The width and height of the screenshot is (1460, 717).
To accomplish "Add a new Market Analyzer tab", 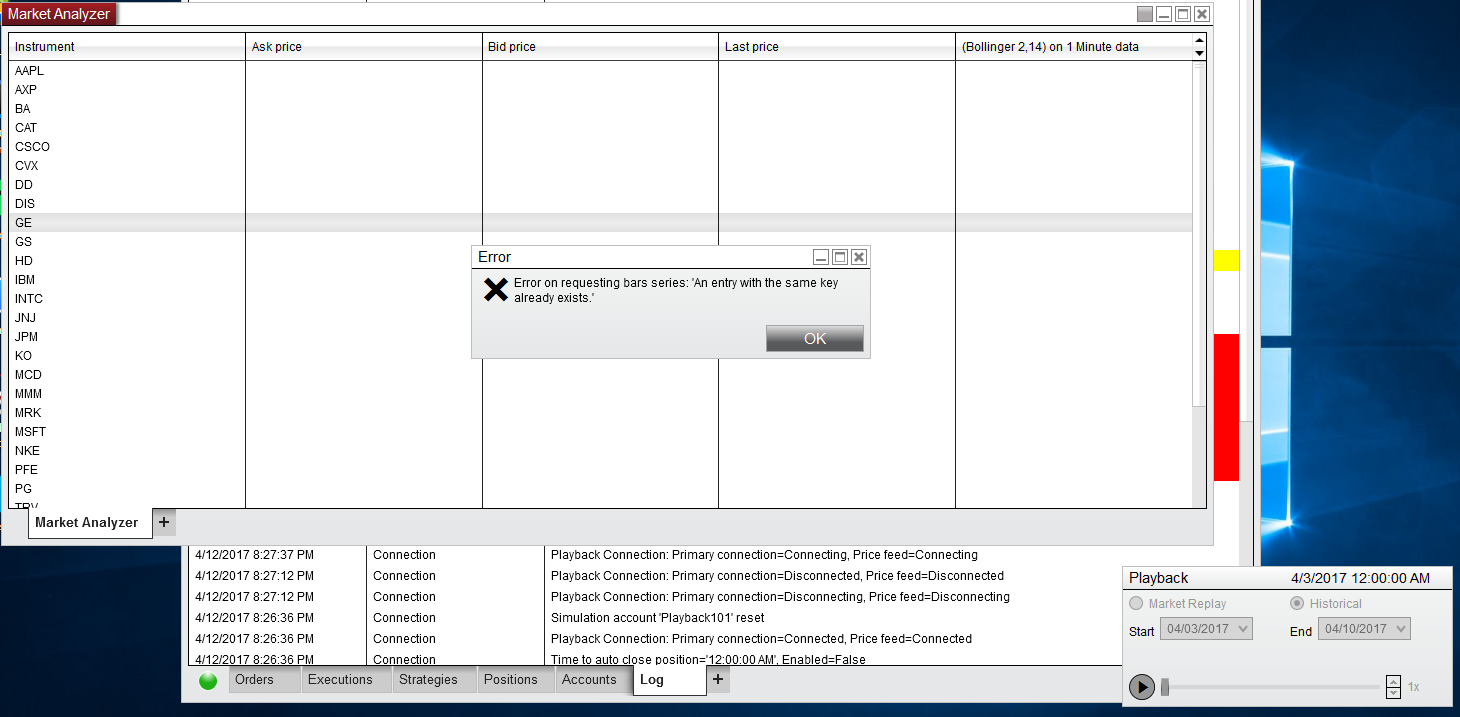I will click(164, 521).
